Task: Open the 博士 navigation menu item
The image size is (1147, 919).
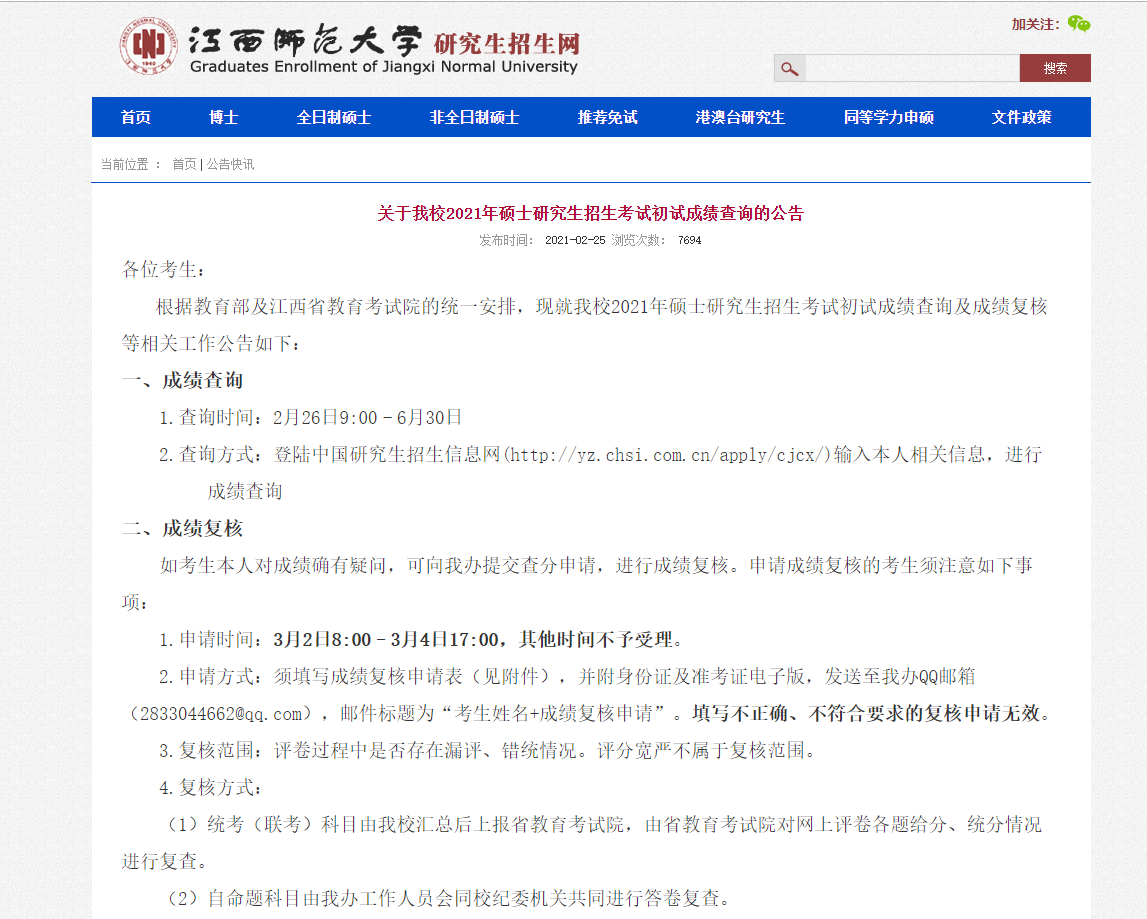Action: 223,117
